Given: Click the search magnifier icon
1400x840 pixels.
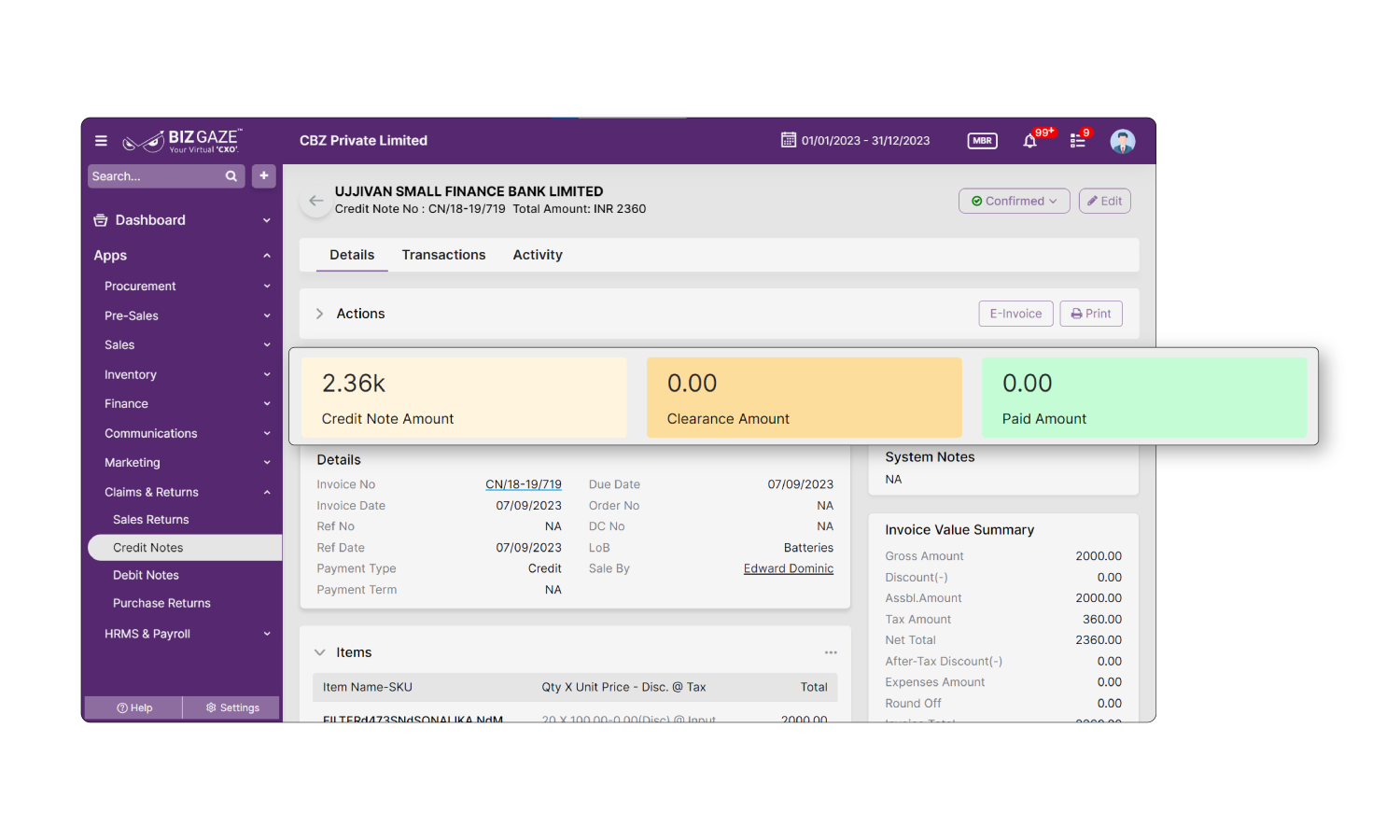Looking at the screenshot, I should pyautogui.click(x=231, y=176).
